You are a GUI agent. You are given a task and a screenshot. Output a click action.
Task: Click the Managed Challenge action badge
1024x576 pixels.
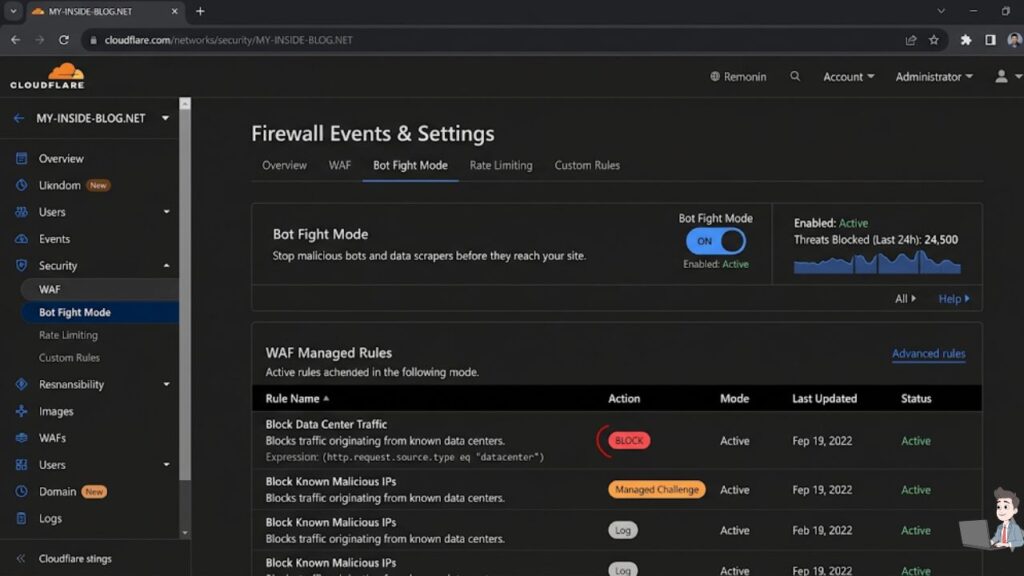656,489
